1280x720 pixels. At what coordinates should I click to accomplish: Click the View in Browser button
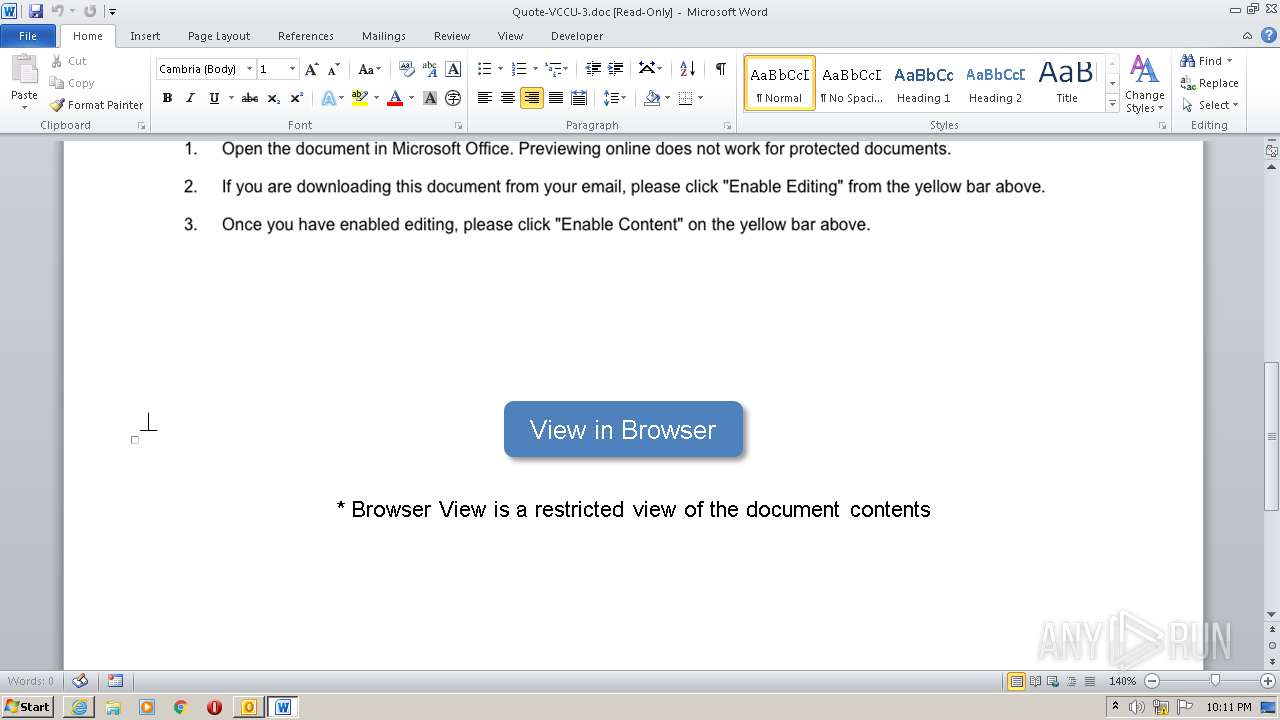pos(623,429)
